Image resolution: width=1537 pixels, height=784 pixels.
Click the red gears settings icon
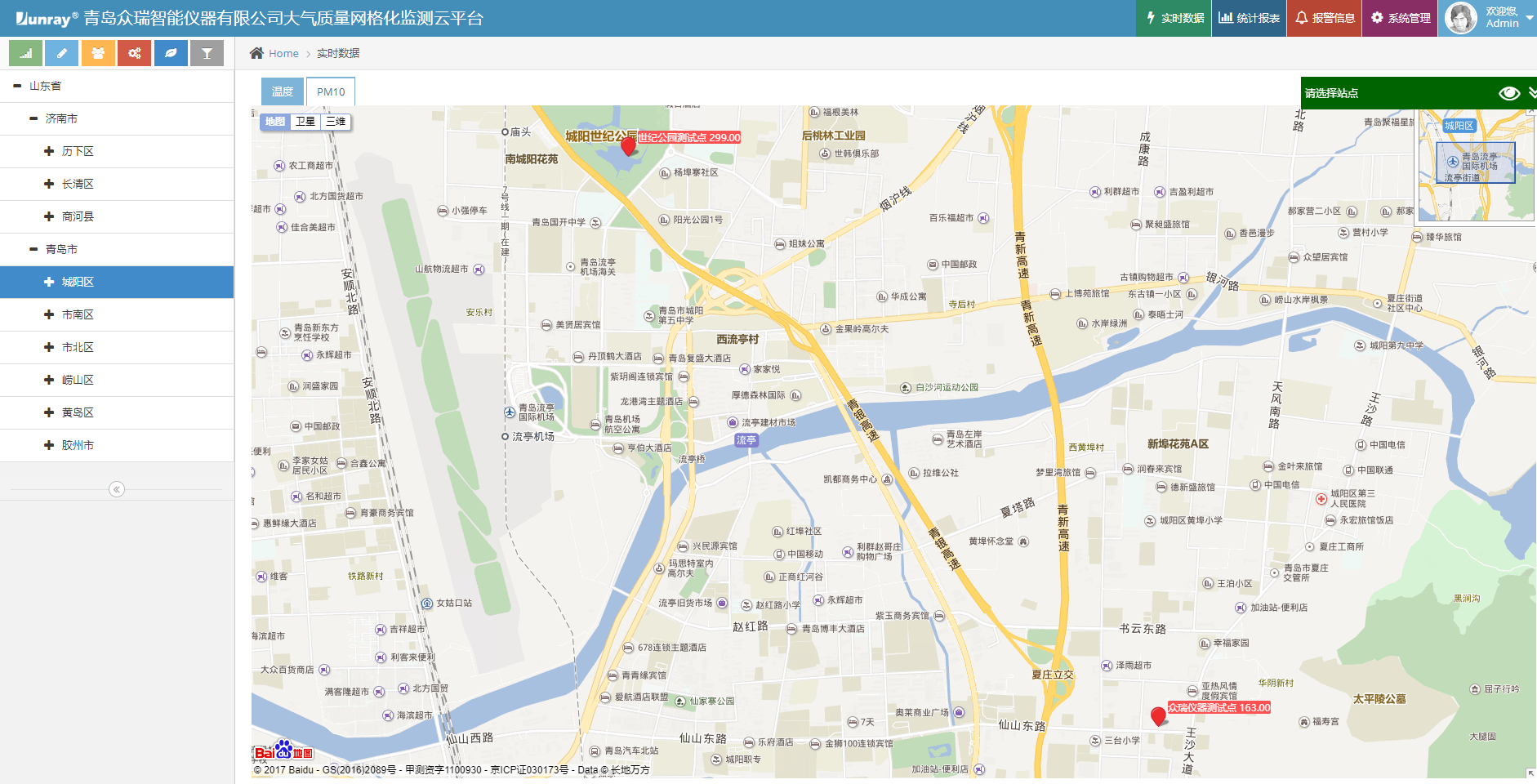[x=134, y=53]
